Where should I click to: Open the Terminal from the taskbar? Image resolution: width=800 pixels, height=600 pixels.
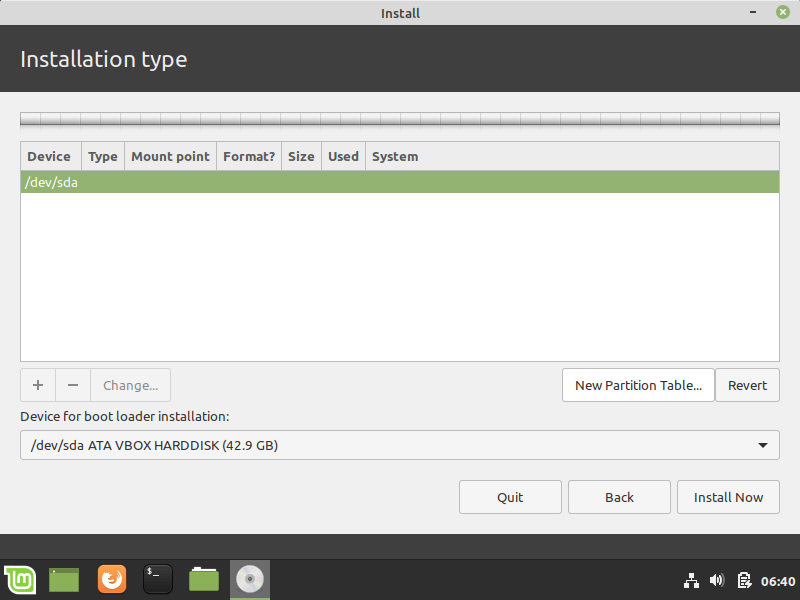coord(158,580)
